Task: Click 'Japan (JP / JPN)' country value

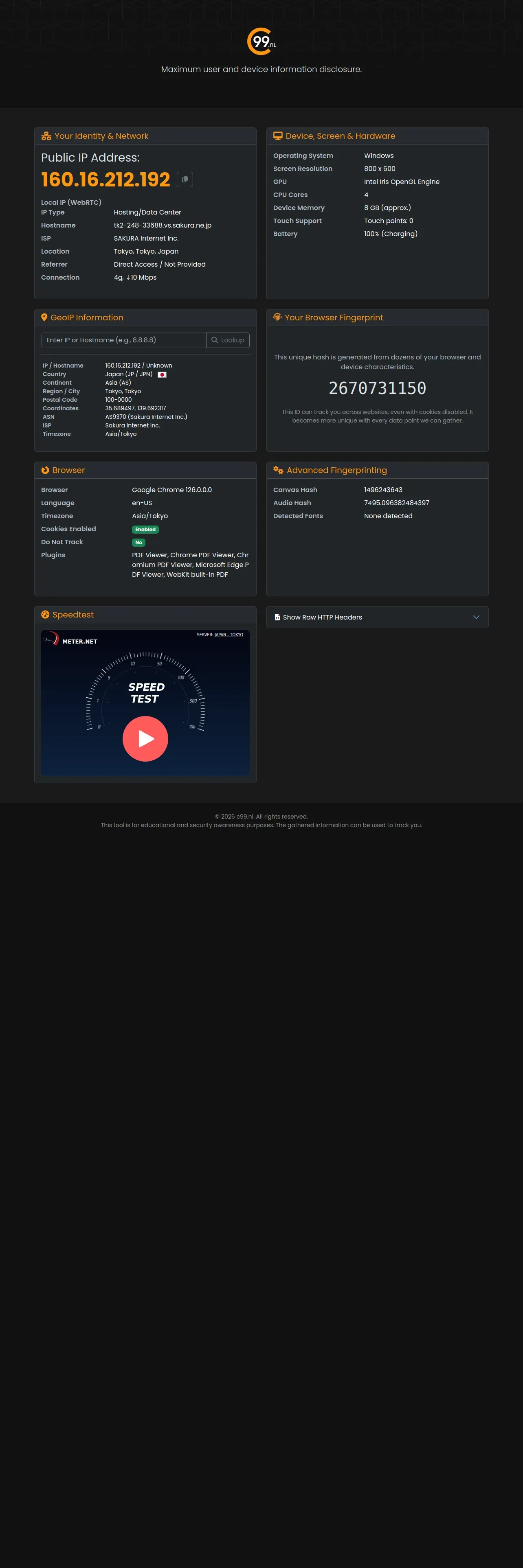Action: click(129, 374)
